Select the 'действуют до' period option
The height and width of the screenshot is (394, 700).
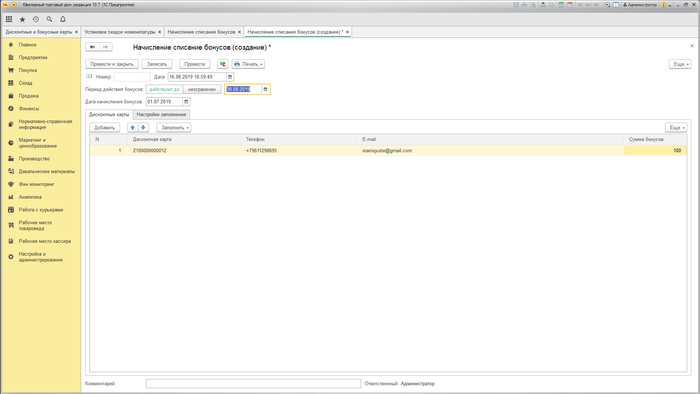click(x=164, y=89)
